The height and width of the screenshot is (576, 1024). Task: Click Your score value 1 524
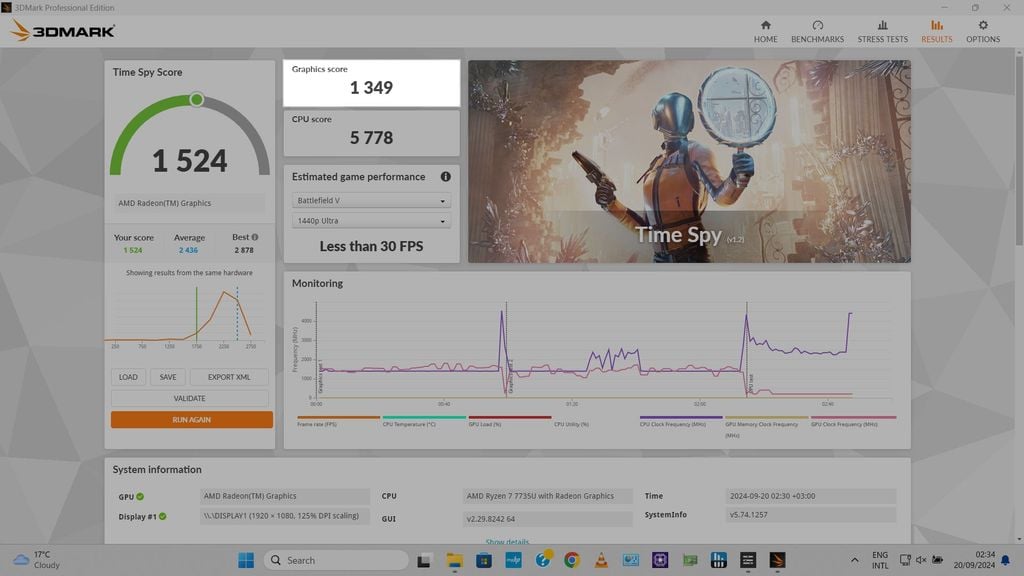point(133,250)
